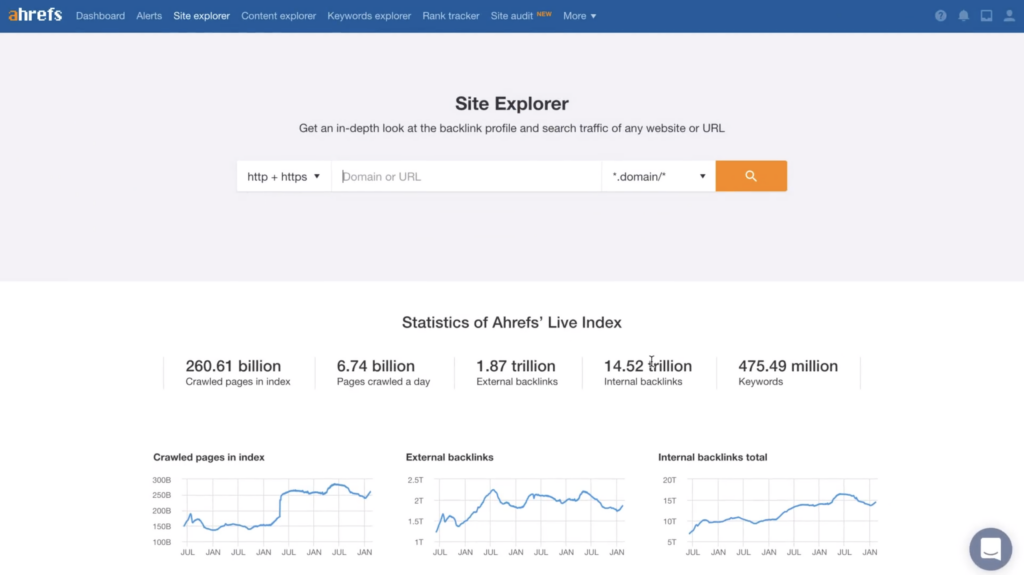Click the Ahrefs logo

(x=35, y=14)
